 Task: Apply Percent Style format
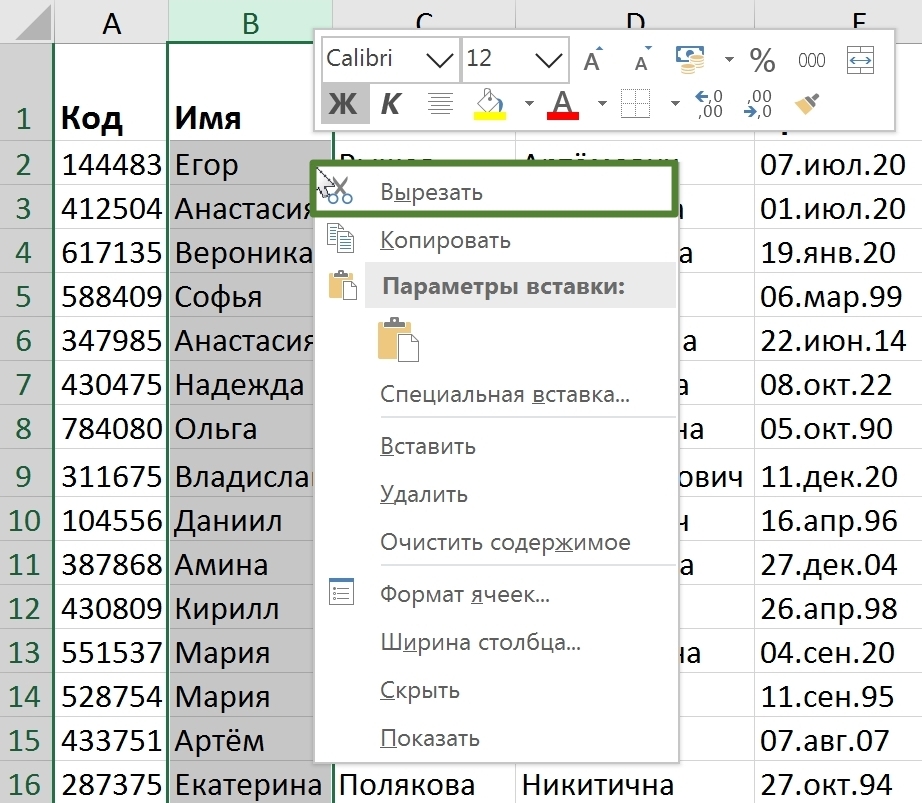point(762,60)
